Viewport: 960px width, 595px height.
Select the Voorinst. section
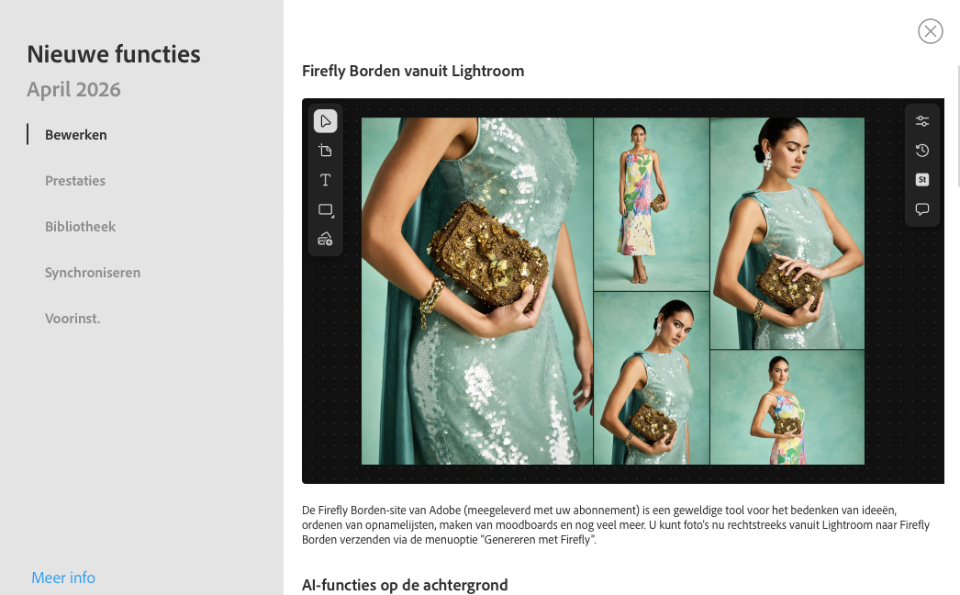72,318
